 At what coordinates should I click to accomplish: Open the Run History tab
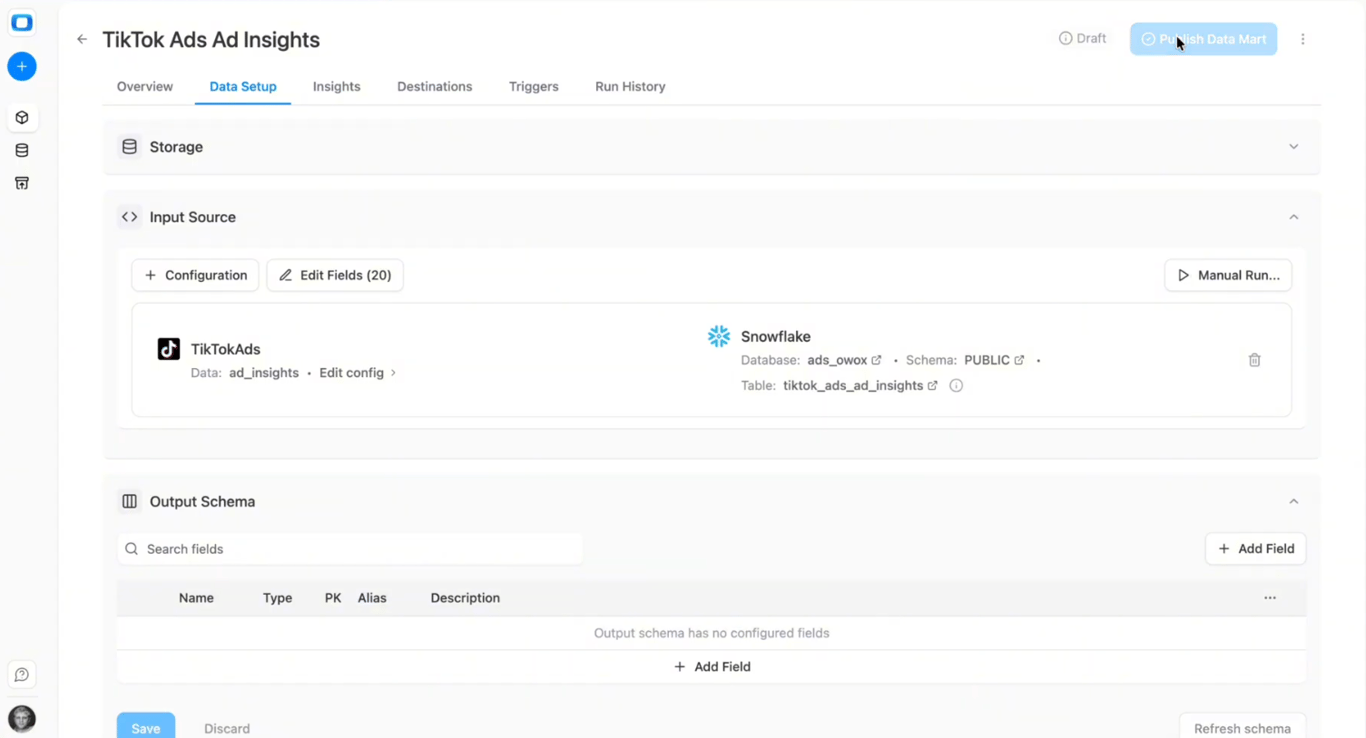point(630,87)
